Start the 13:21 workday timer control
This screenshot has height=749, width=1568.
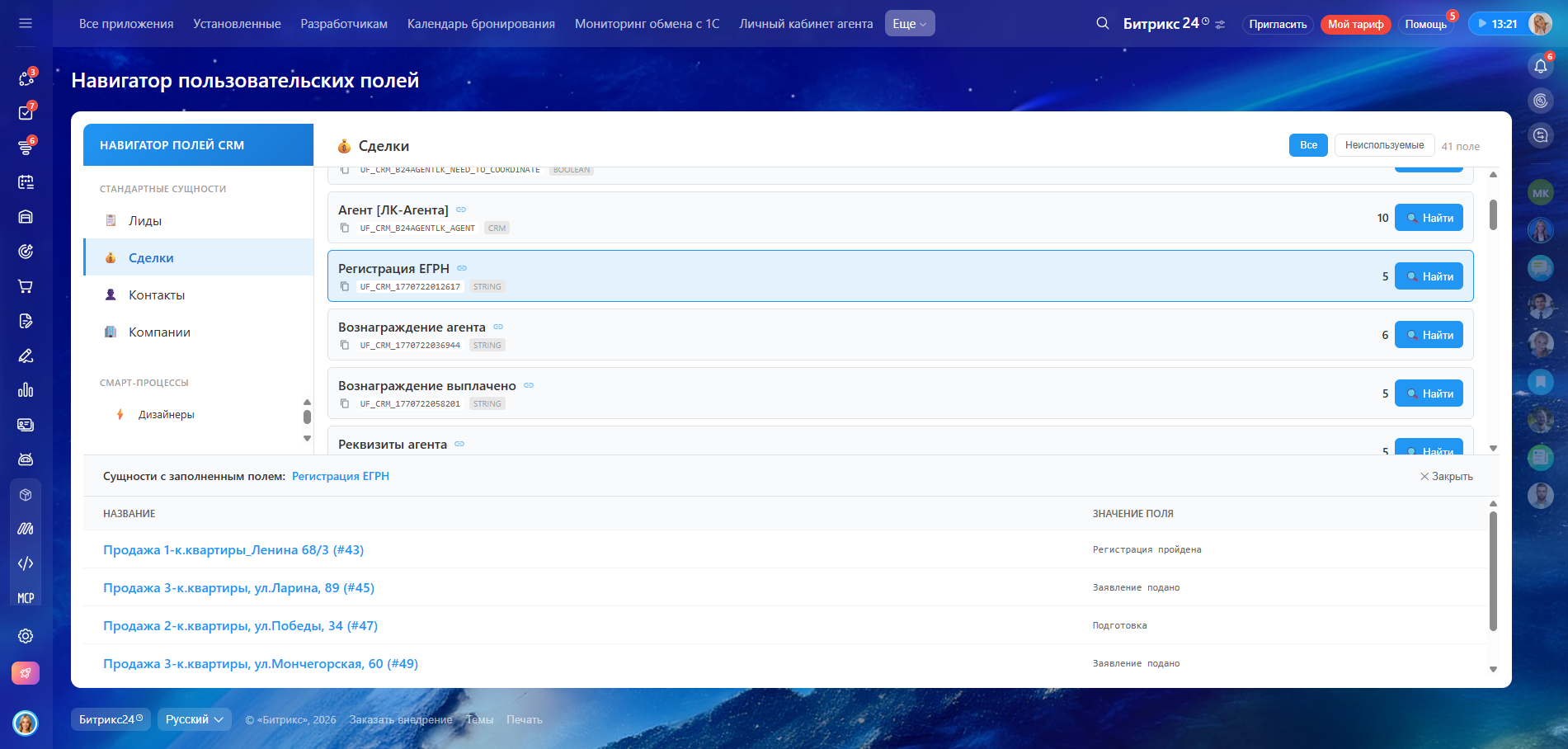tap(1498, 24)
